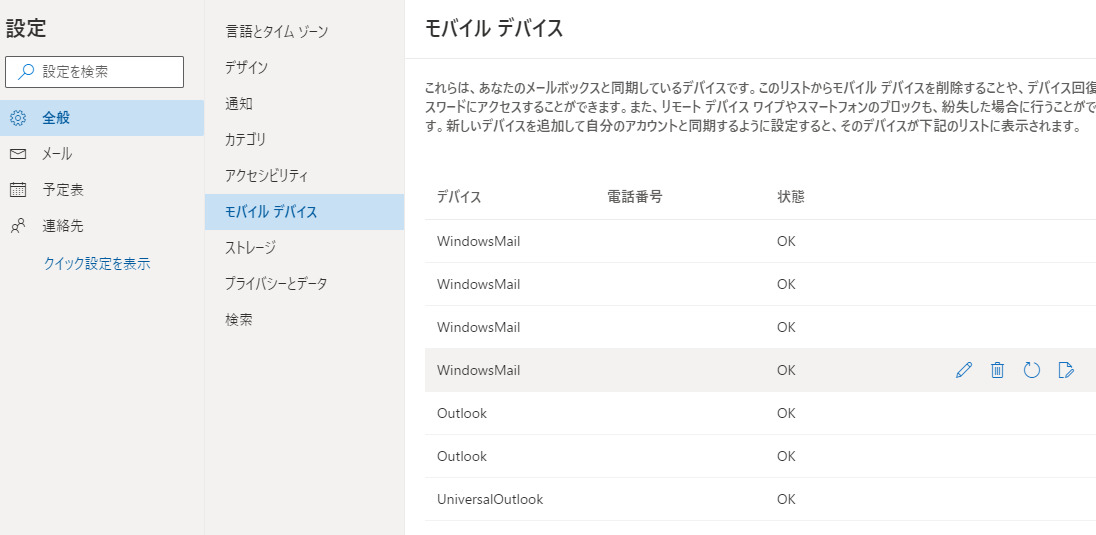Click the pencil edit icon on highlighted WindowsMail row
The height and width of the screenshot is (535, 1096).
(x=964, y=370)
